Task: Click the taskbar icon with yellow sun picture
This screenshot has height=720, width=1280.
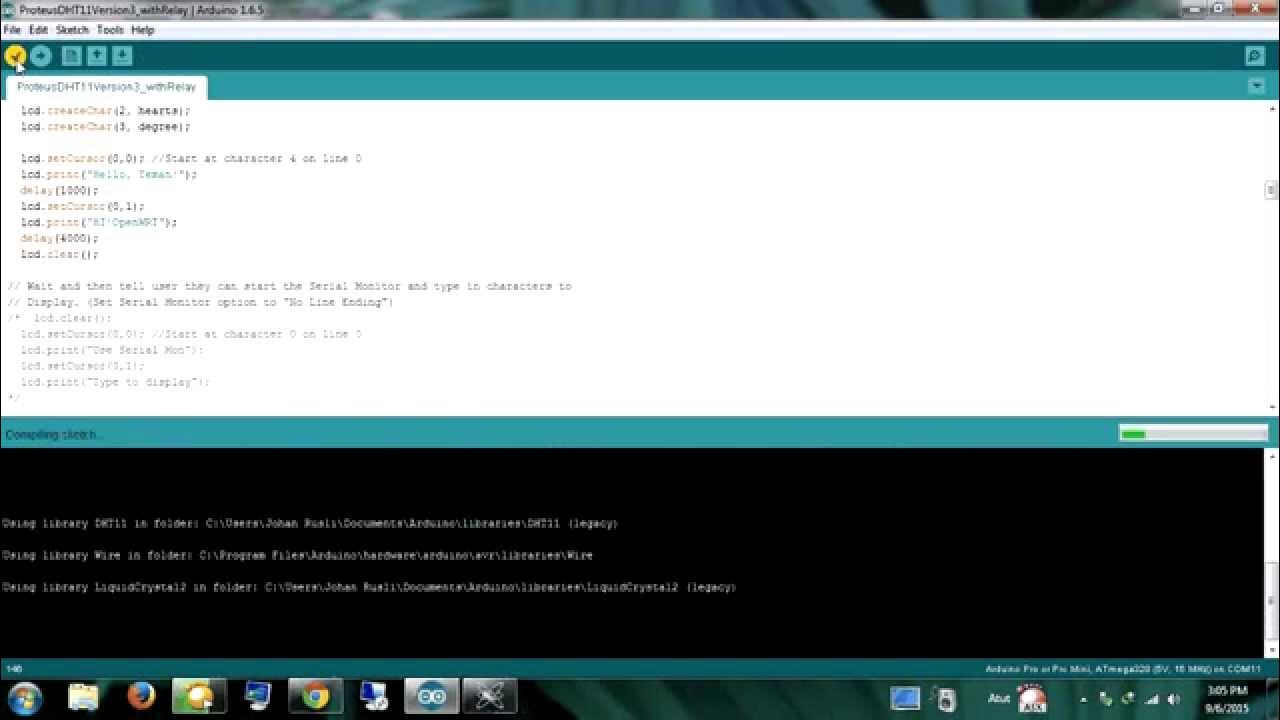Action: (x=199, y=697)
